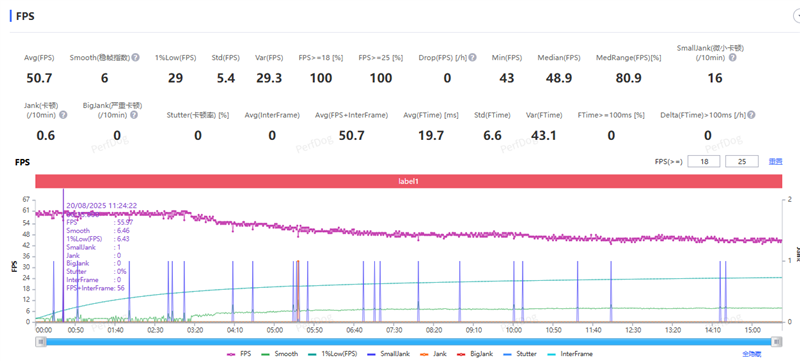Click the 1%Low(FPS) value 29
The image size is (800, 361).
[x=176, y=78]
